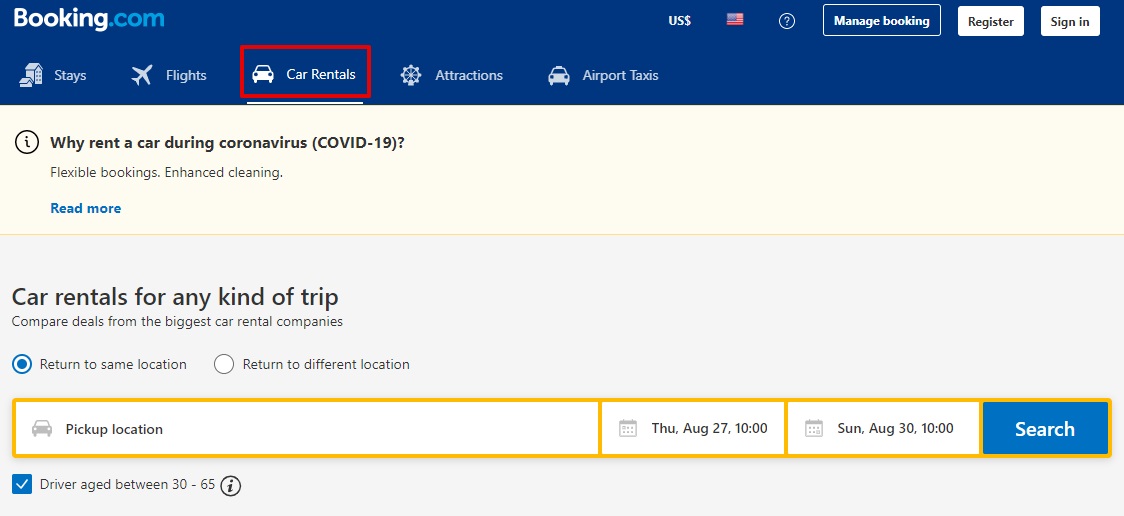The image size is (1124, 516).
Task: Open pickup date Thu, Aug 27 picker
Action: (x=693, y=429)
